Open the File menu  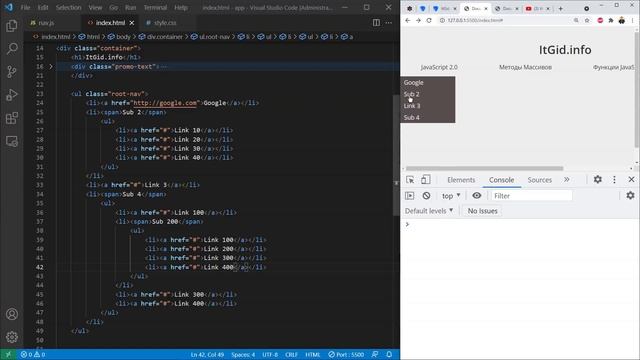click(x=25, y=7)
